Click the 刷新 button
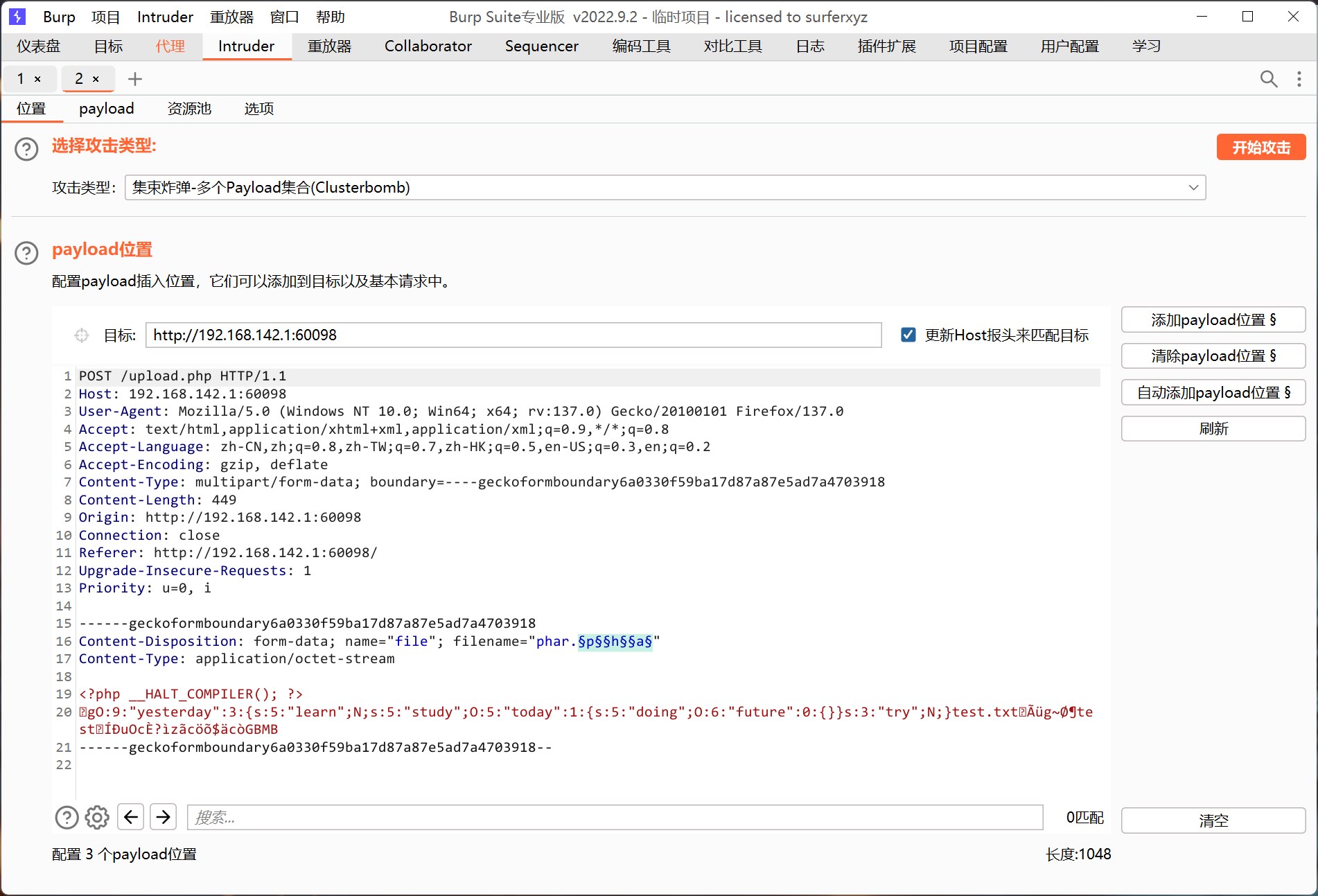The width and height of the screenshot is (1318, 896). [x=1213, y=429]
